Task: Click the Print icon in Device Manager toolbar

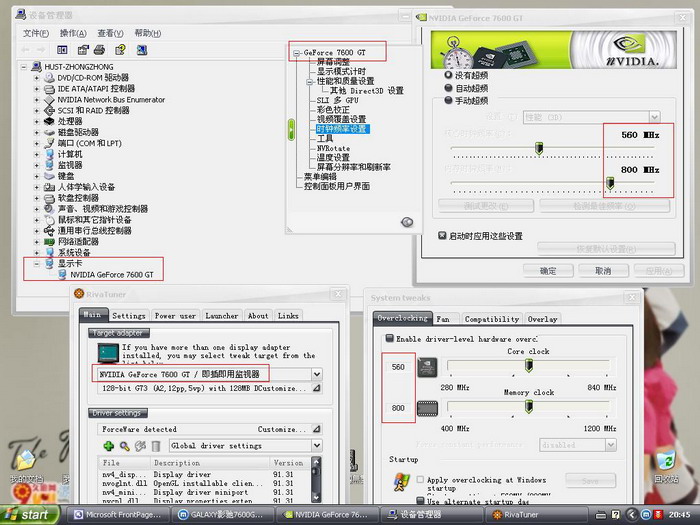Action: click(x=99, y=50)
